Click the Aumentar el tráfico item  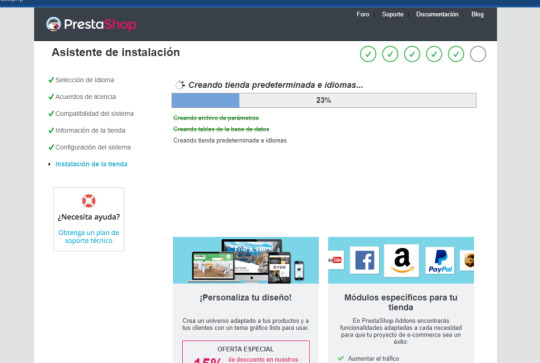tap(373, 359)
